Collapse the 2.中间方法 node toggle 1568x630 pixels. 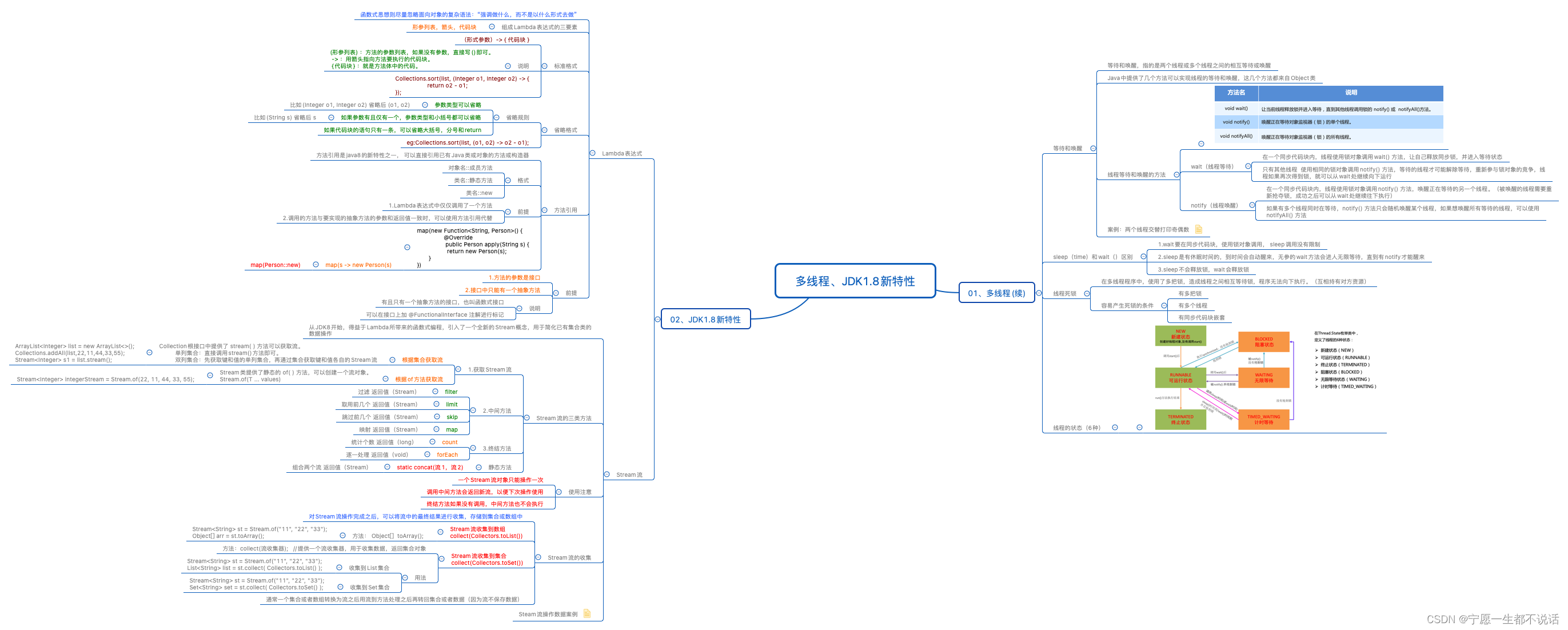tap(473, 411)
